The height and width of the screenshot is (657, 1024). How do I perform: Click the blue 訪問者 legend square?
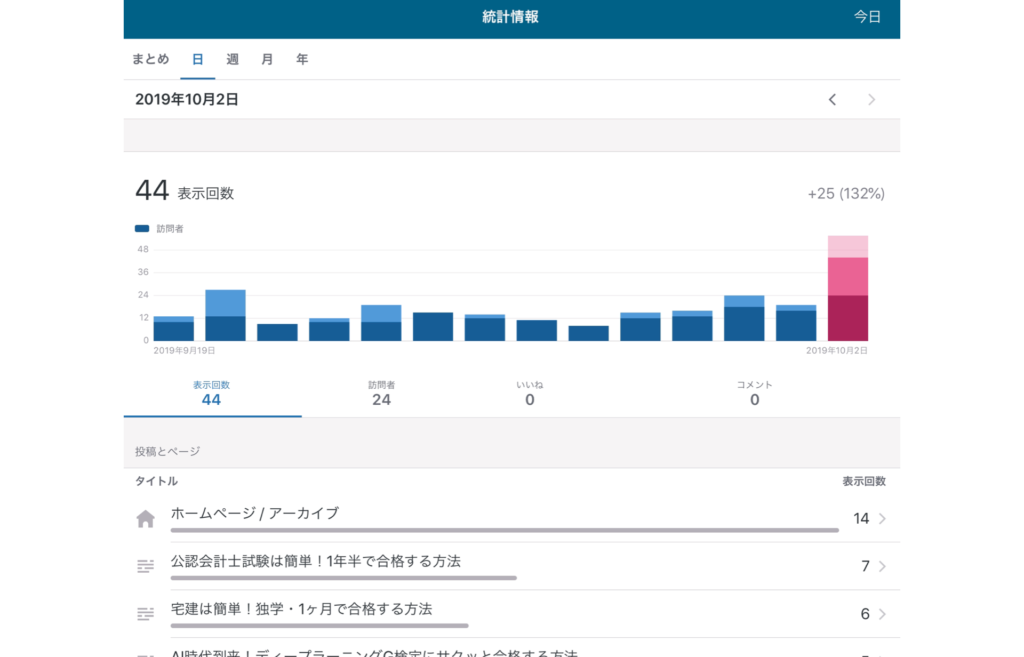tap(142, 229)
